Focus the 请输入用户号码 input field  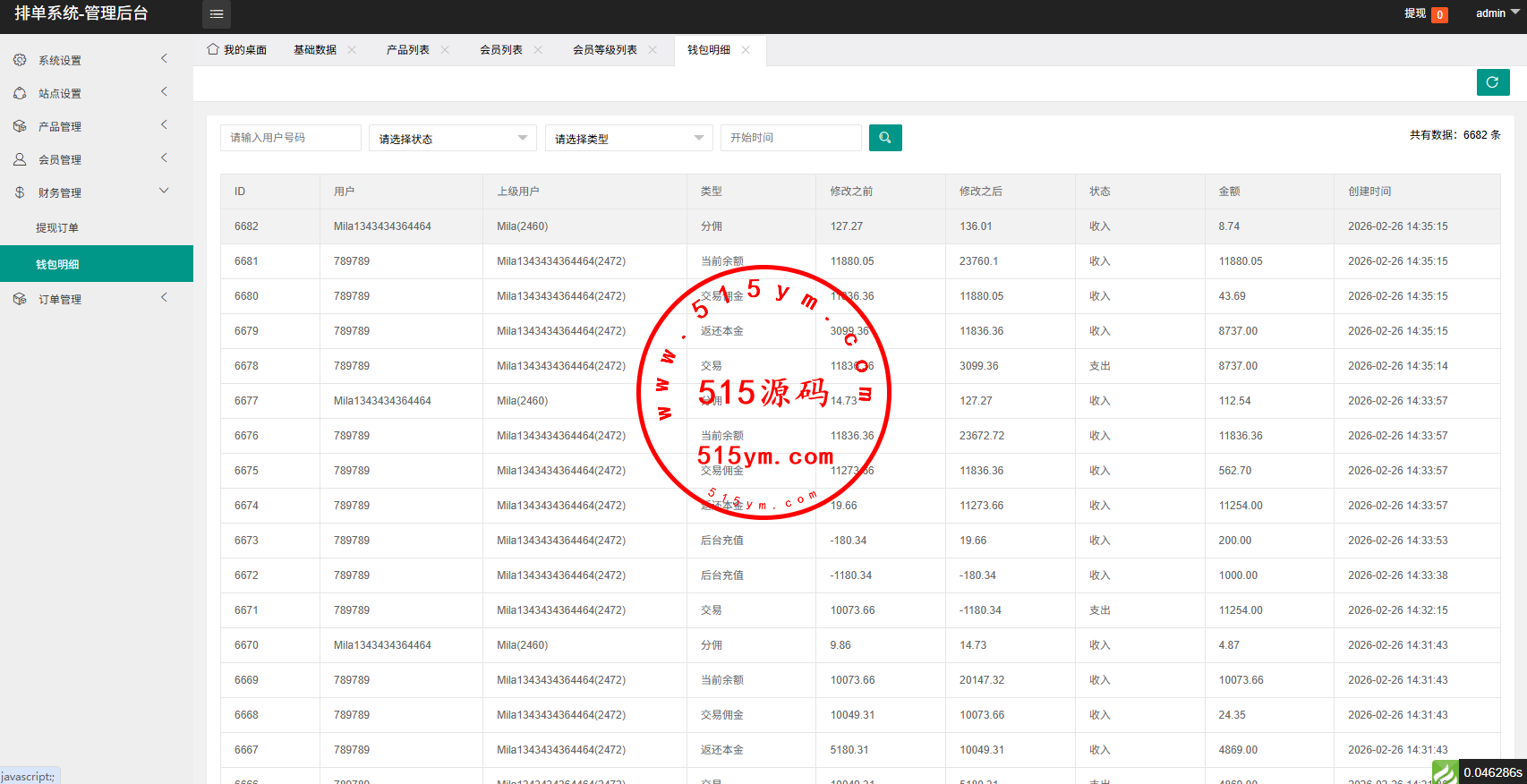(x=290, y=138)
